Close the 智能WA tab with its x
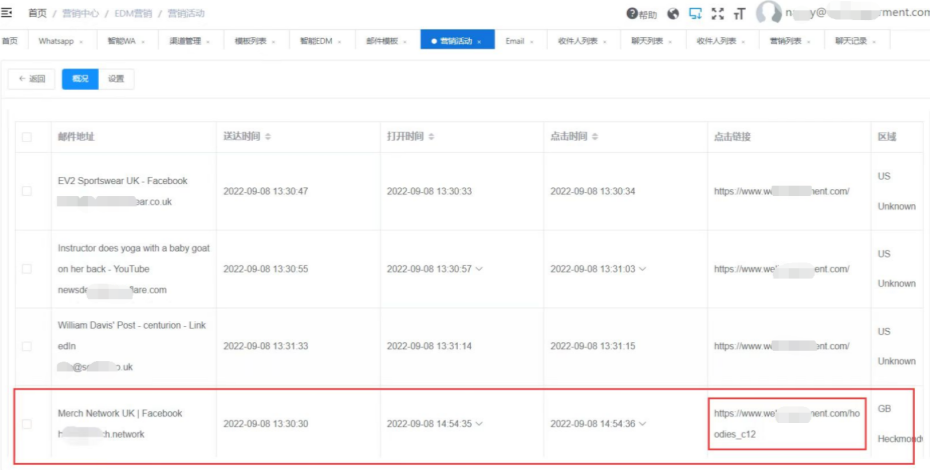This screenshot has width=930, height=470. point(143,42)
